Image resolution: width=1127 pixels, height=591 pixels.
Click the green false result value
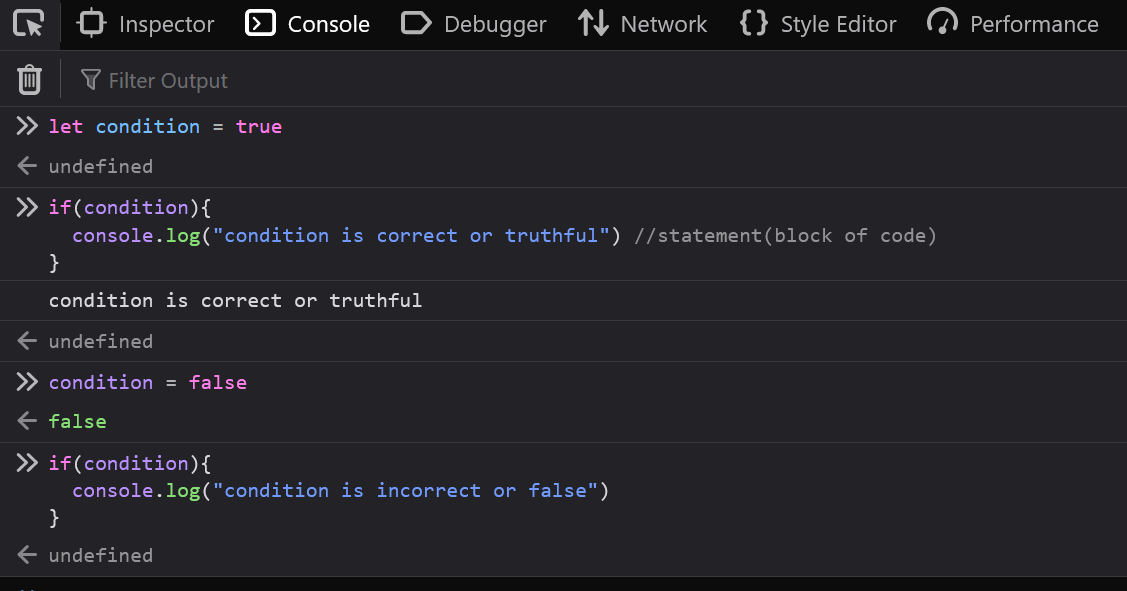[x=77, y=422]
